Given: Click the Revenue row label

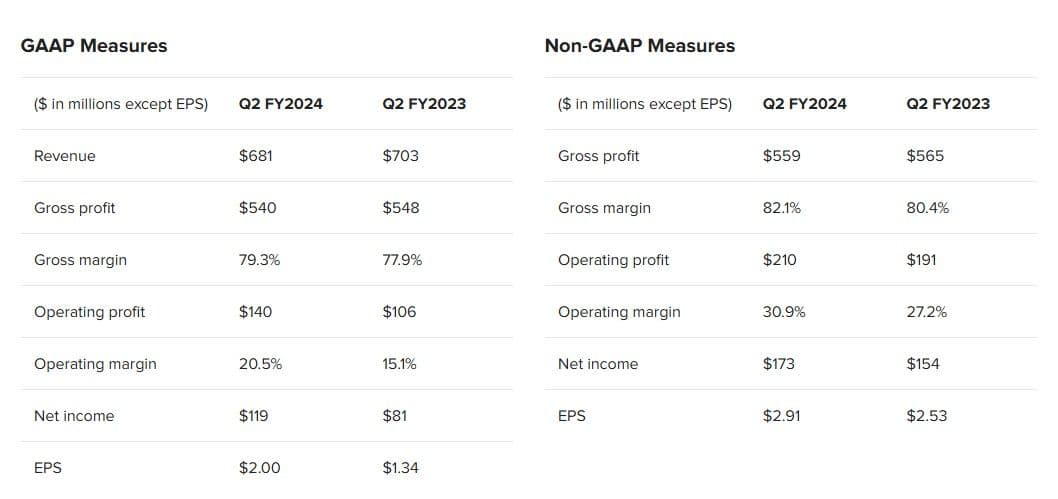Looking at the screenshot, I should (x=65, y=156).
